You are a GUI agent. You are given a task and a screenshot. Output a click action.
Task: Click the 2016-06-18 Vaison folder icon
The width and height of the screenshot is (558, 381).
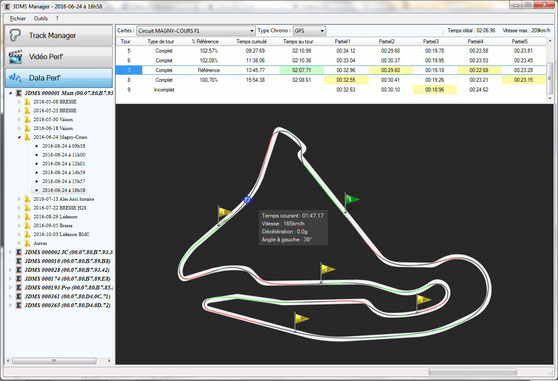point(27,128)
